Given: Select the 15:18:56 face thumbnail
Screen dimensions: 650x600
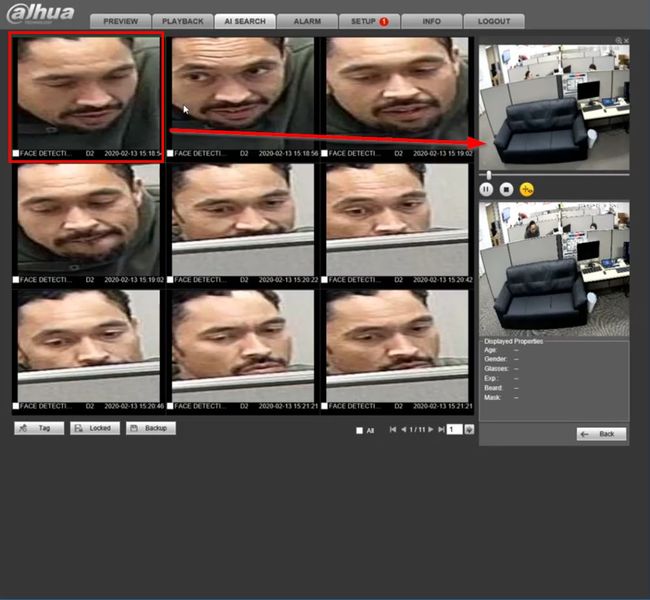Looking at the screenshot, I should point(243,93).
